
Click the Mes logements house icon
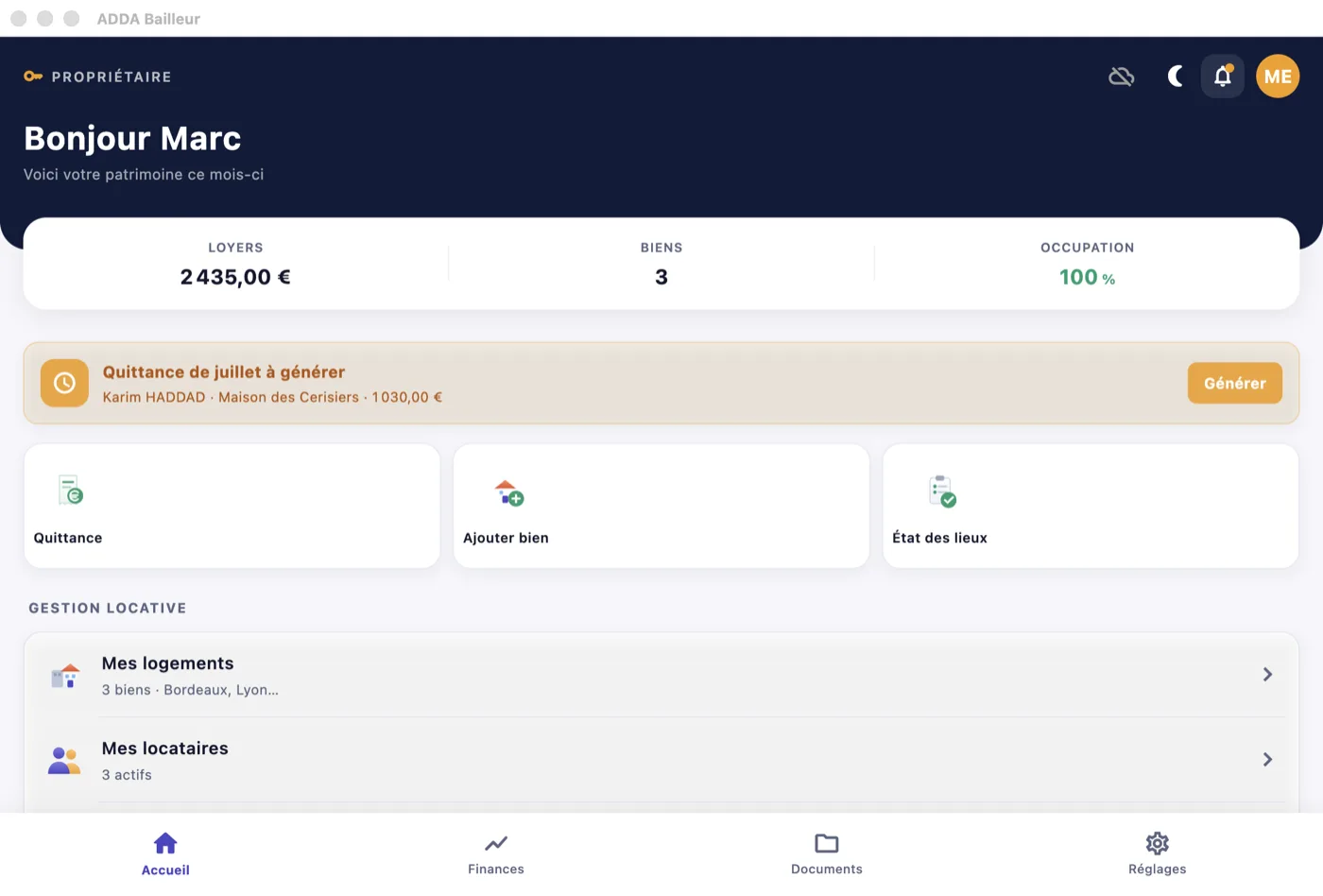(x=65, y=675)
